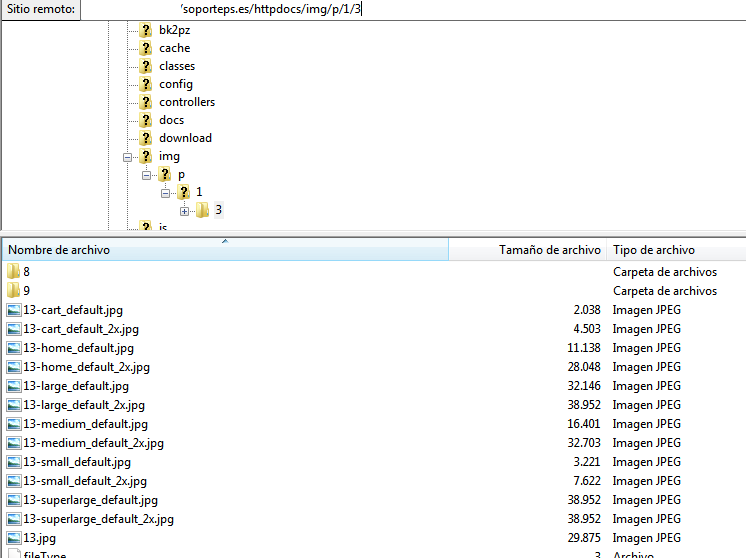
Task: Select controllers in the remote tree
Action: (x=187, y=102)
